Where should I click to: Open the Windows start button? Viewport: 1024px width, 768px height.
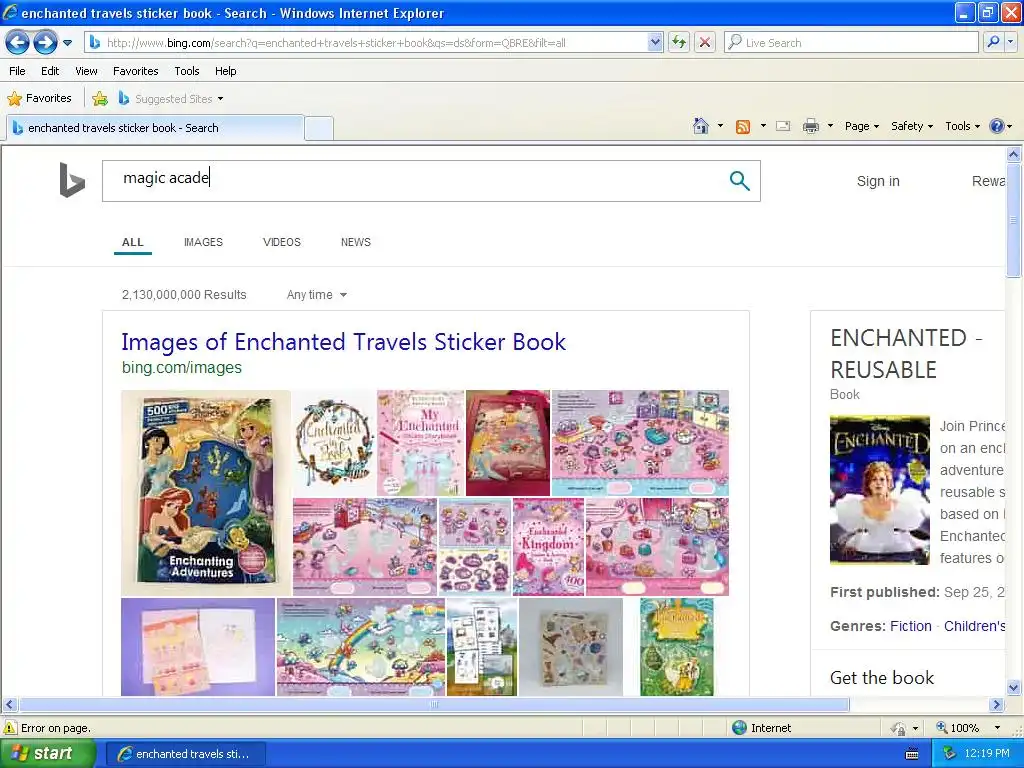click(47, 754)
